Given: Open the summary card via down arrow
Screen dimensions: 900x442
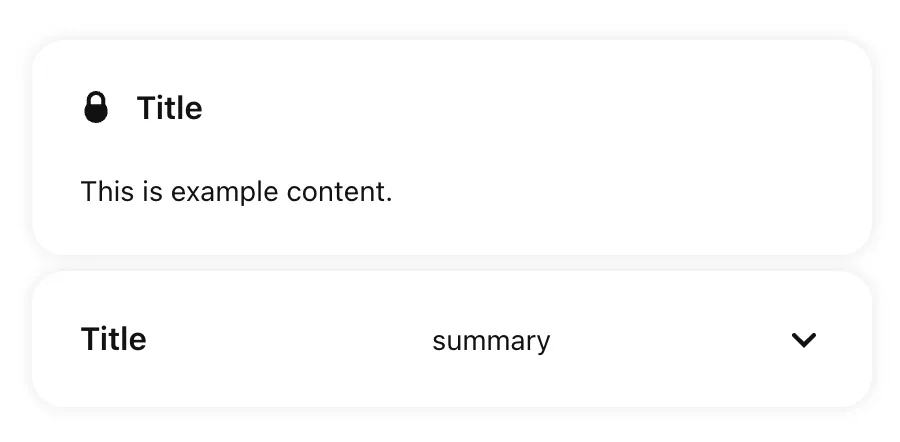Looking at the screenshot, I should [x=803, y=340].
